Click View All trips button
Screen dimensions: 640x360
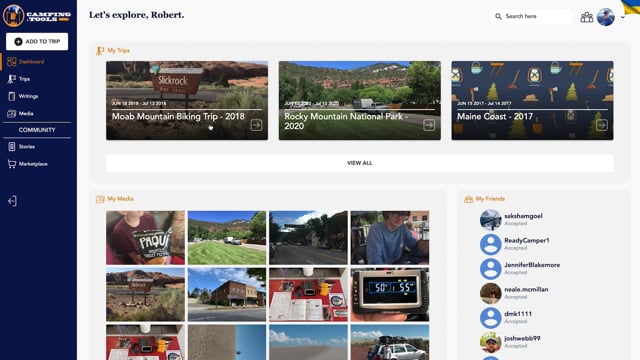(x=360, y=163)
